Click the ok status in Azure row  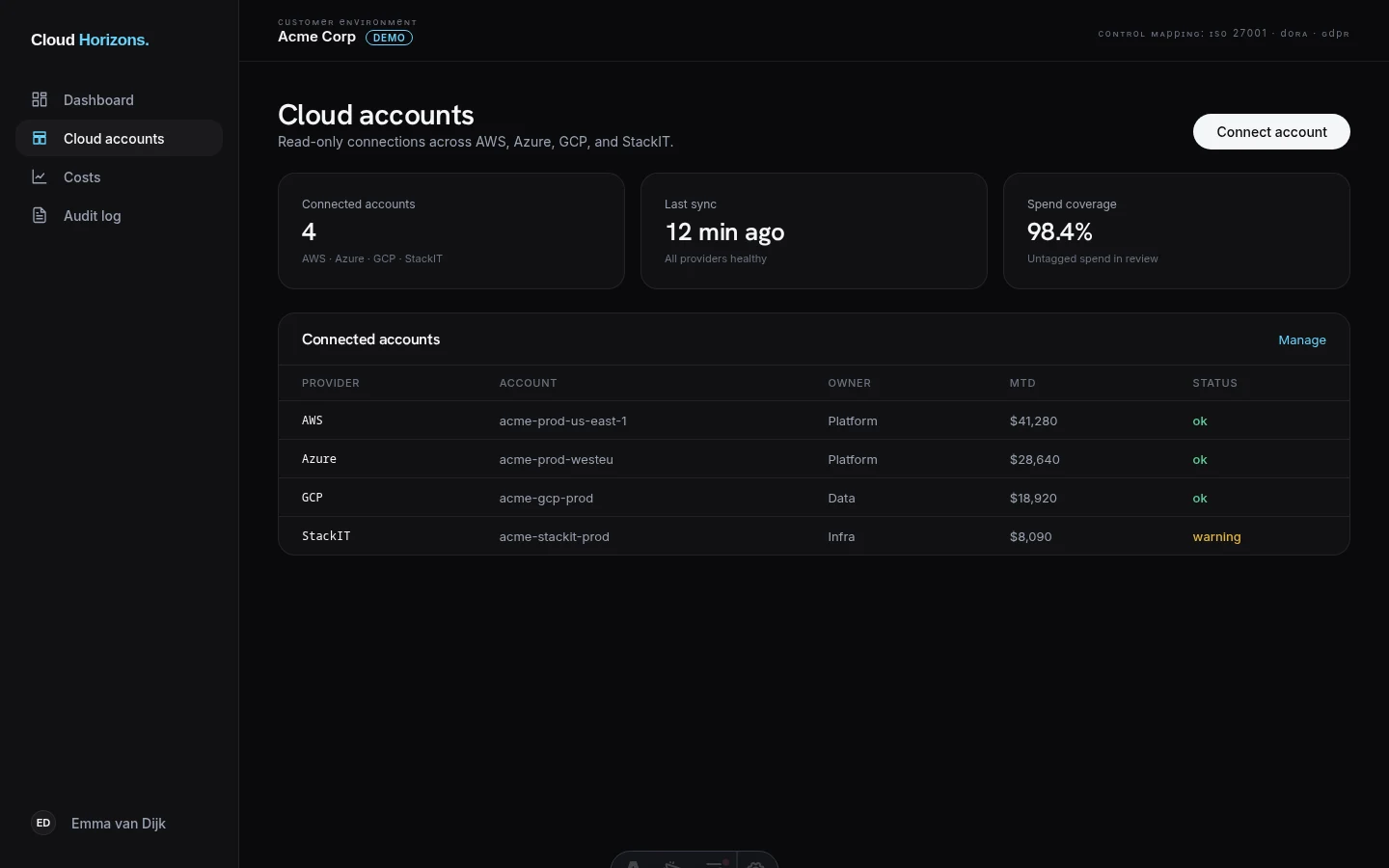[x=1200, y=459]
